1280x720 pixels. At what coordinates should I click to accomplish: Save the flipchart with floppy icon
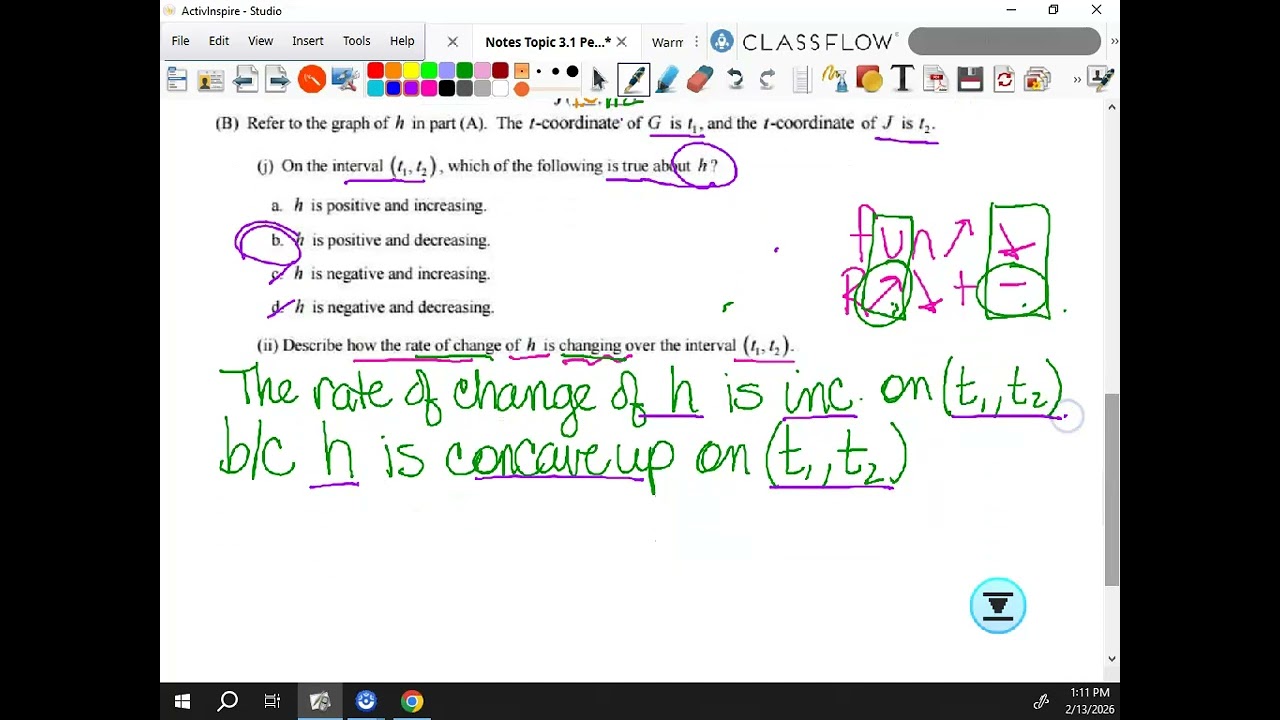[x=970, y=79]
